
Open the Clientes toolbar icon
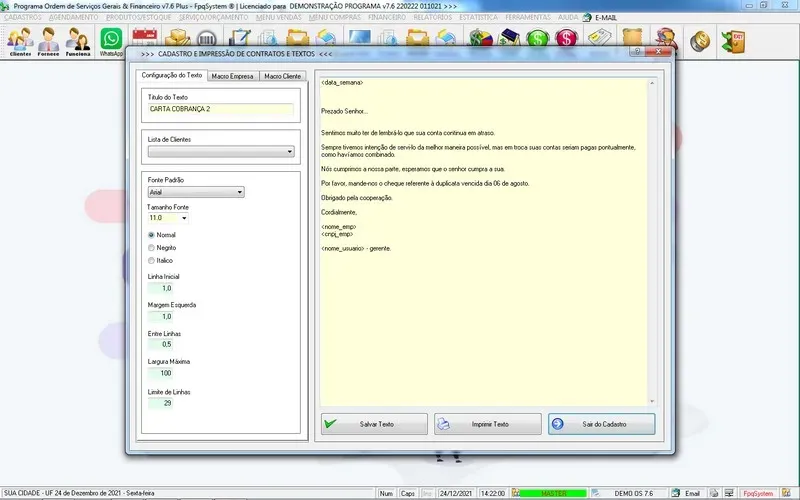pyautogui.click(x=20, y=42)
